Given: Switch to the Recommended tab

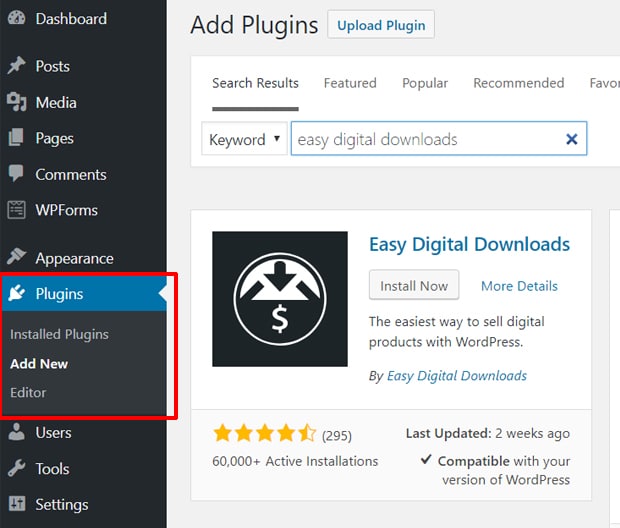Looking at the screenshot, I should (x=518, y=83).
